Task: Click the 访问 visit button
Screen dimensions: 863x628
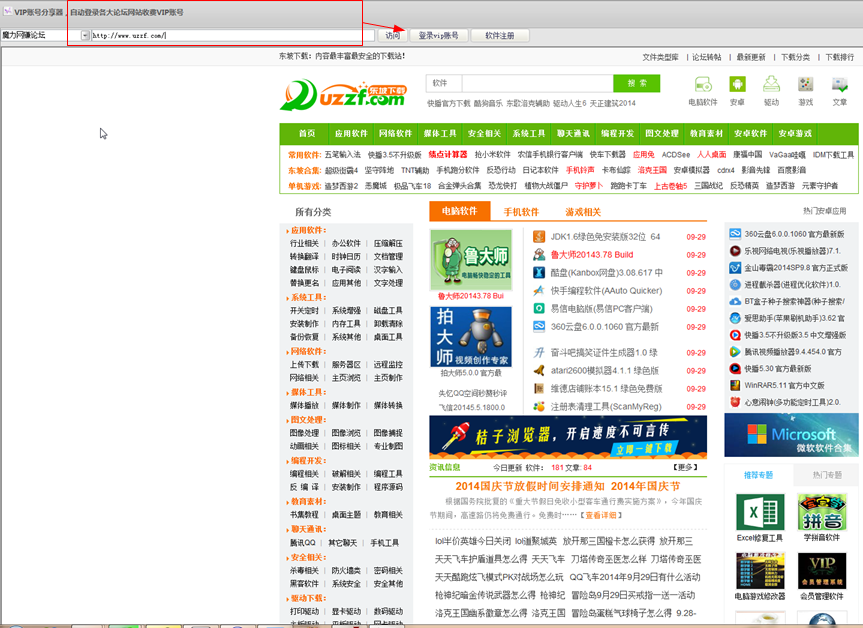Action: point(392,35)
